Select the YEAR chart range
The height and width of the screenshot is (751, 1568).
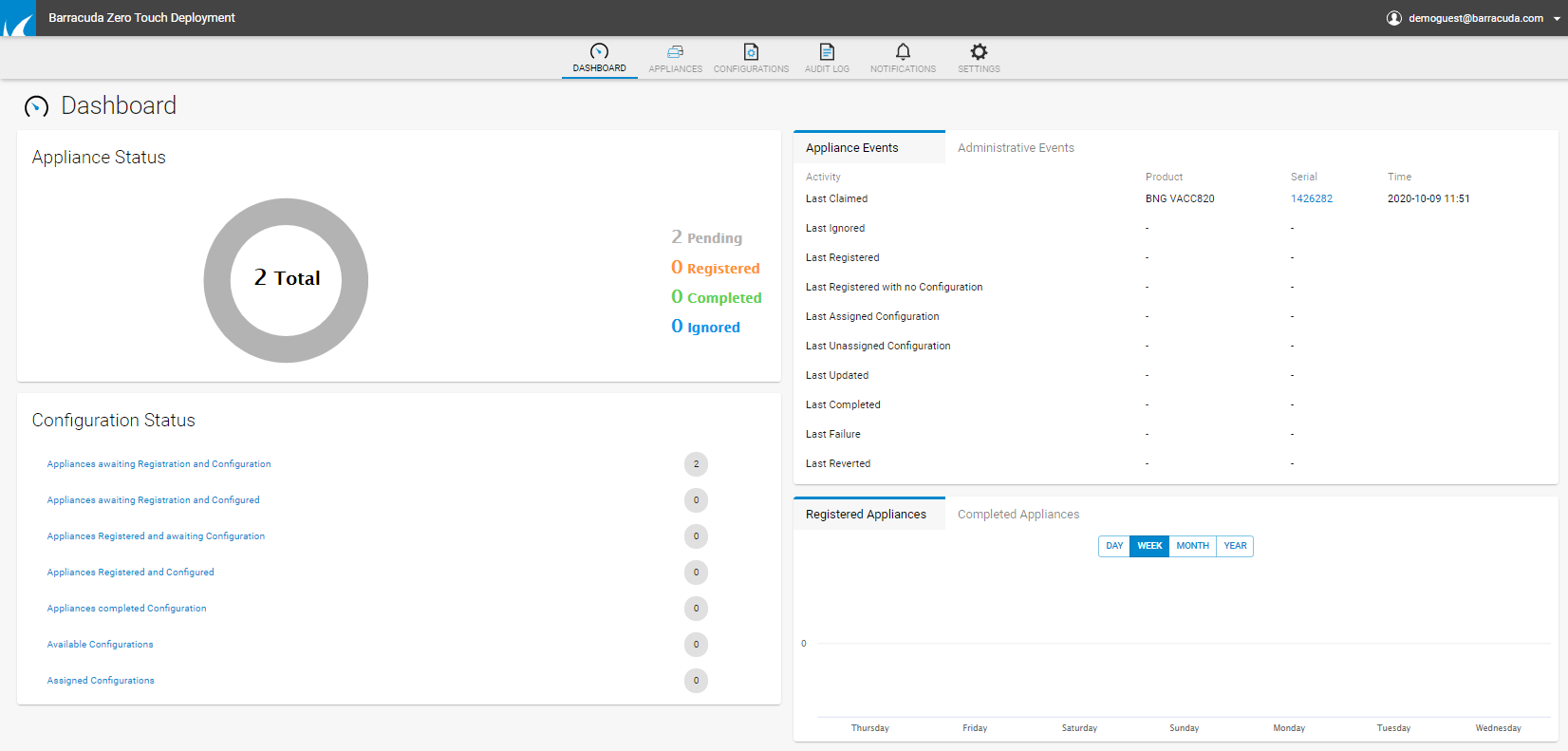1235,546
